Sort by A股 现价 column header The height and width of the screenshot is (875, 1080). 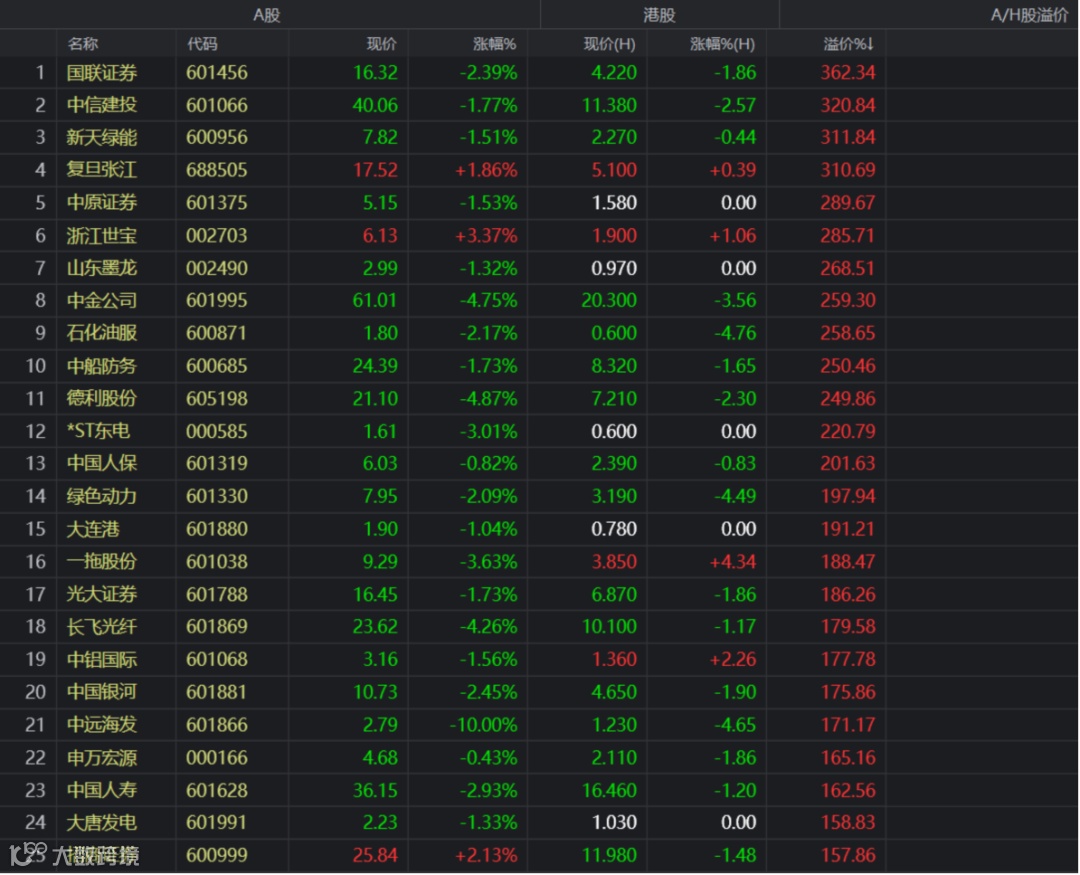coord(382,44)
